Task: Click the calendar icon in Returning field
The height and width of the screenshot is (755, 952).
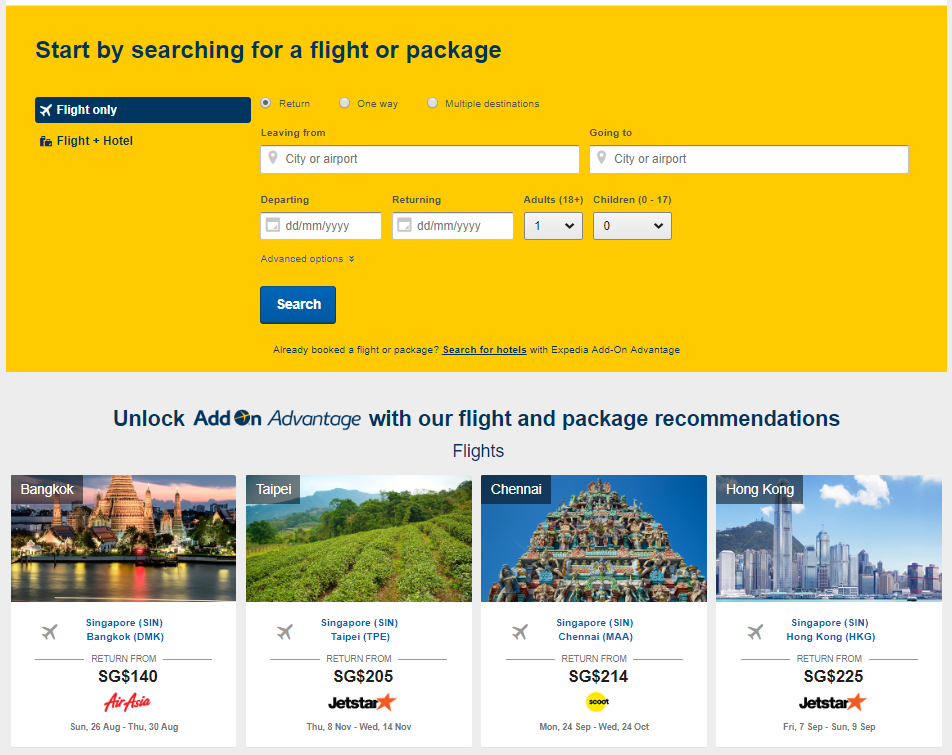Action: [403, 226]
